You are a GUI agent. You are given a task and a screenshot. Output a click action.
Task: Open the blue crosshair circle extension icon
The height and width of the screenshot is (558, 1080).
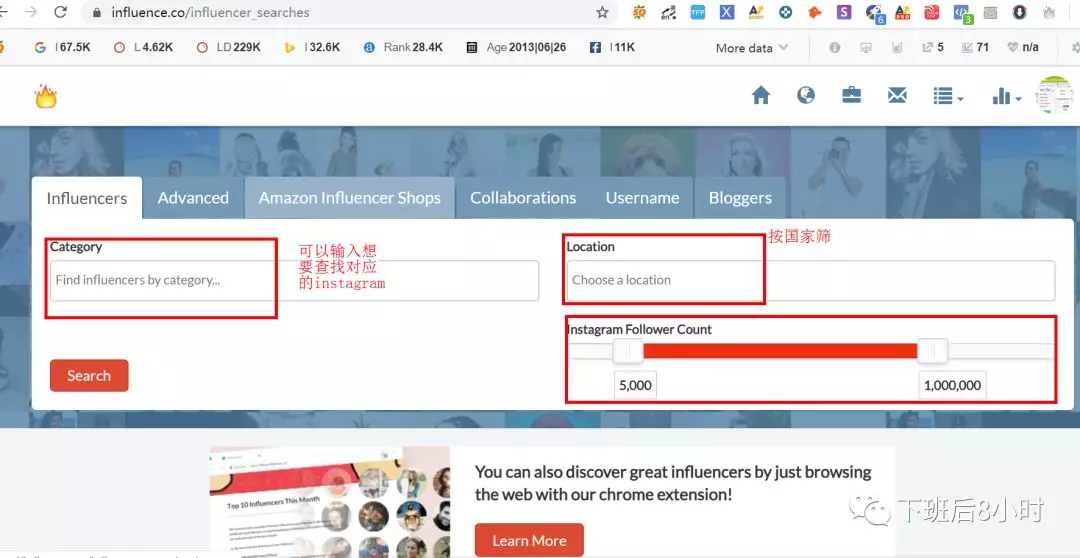785,12
